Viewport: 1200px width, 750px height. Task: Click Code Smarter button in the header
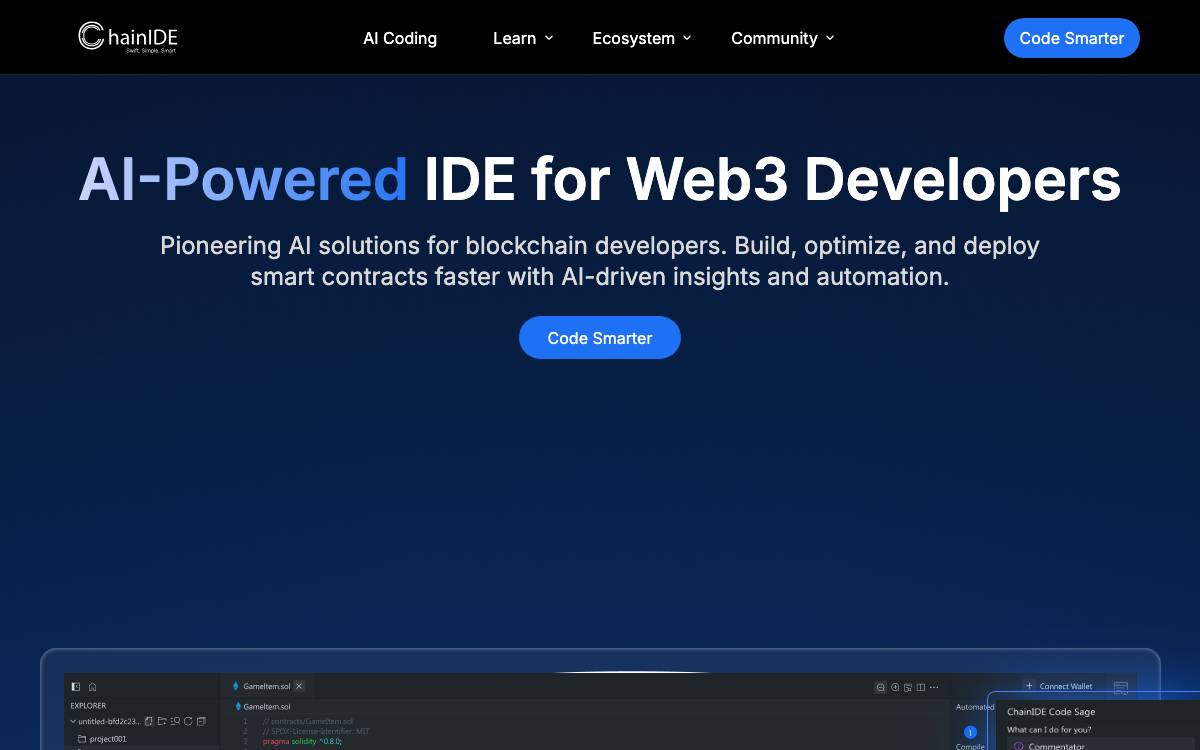tap(1072, 38)
